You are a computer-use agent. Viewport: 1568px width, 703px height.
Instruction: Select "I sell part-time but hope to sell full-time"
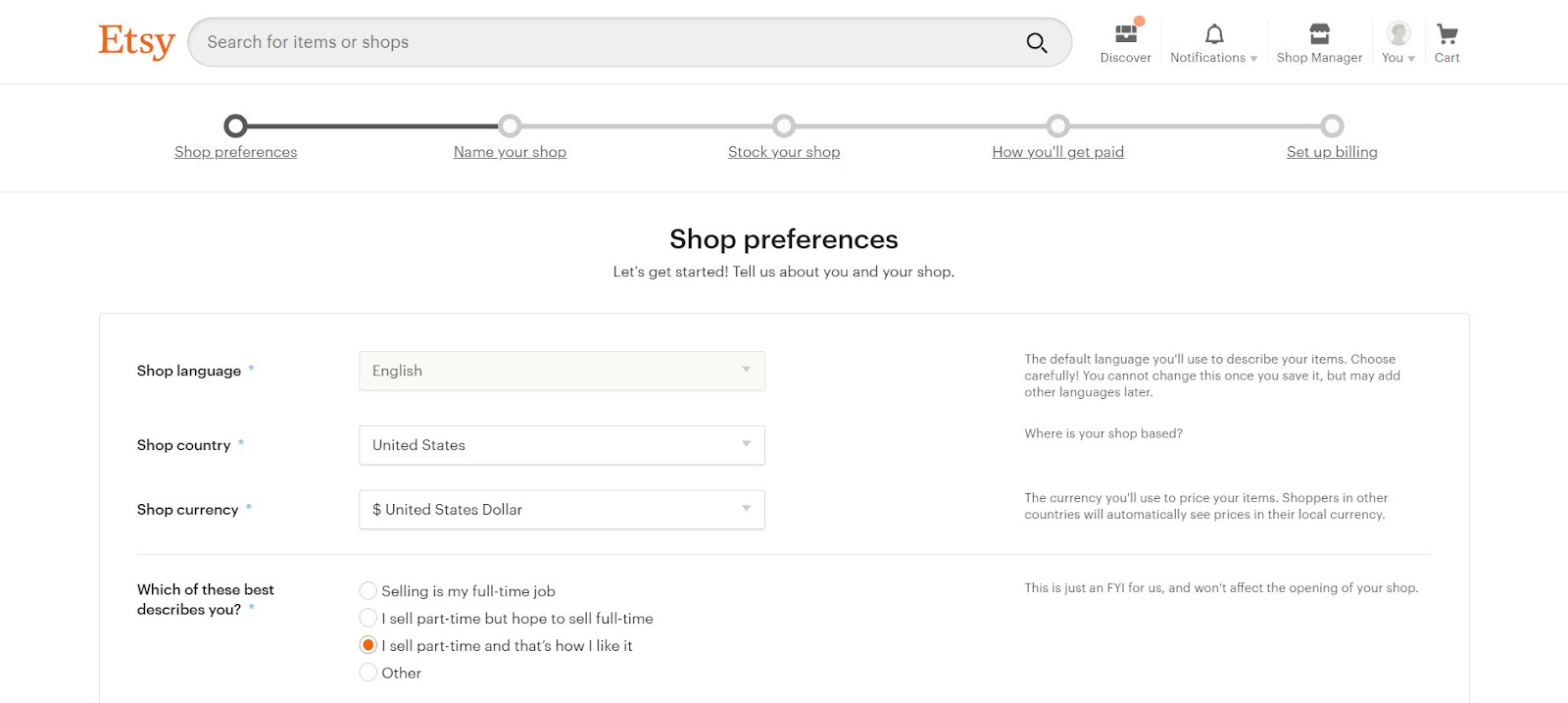(368, 618)
